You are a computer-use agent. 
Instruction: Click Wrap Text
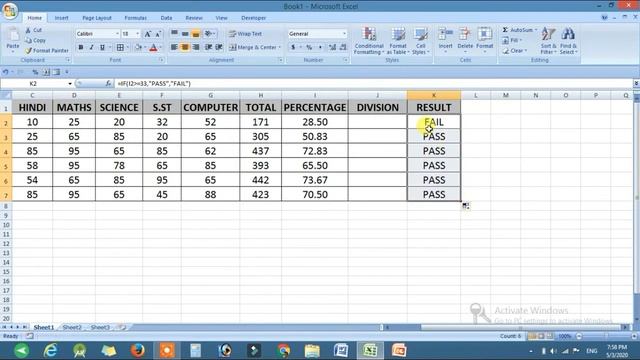[245, 33]
